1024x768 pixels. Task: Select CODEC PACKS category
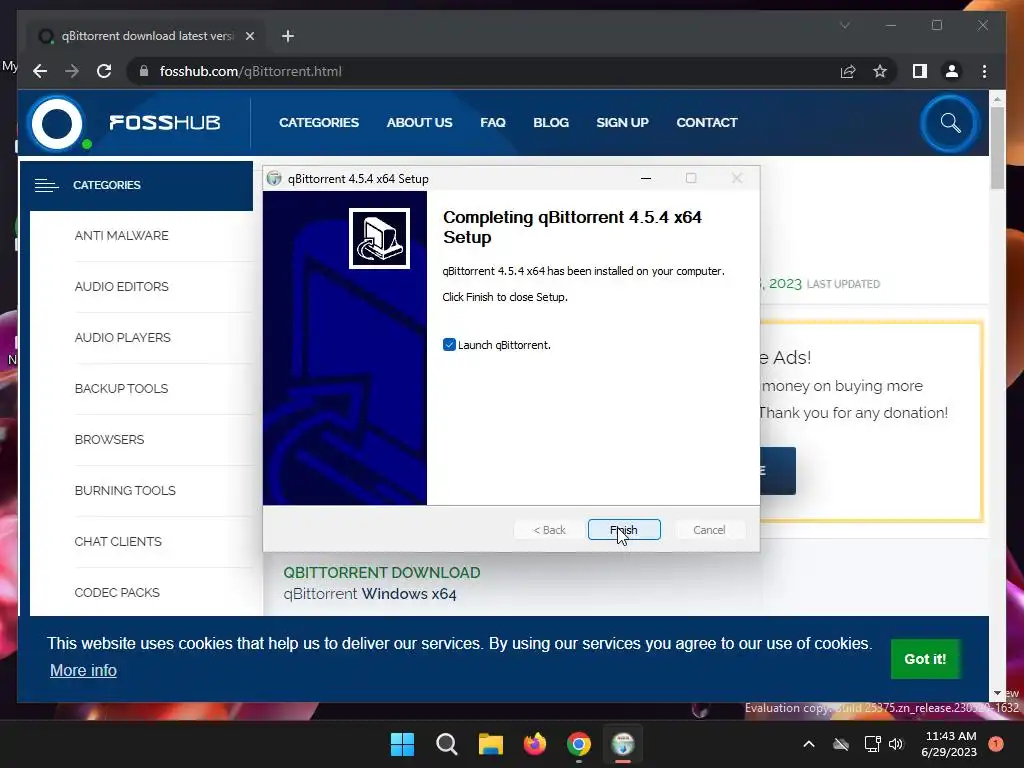[x=117, y=592]
